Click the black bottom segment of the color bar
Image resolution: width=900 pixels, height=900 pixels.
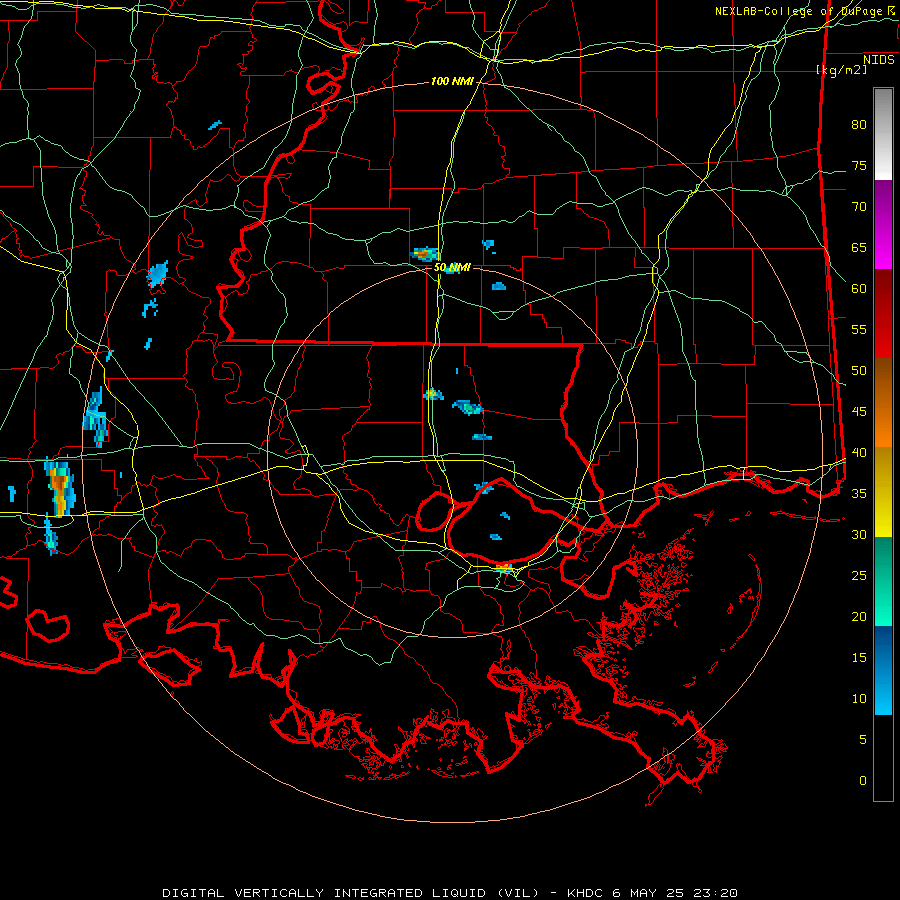click(x=883, y=758)
